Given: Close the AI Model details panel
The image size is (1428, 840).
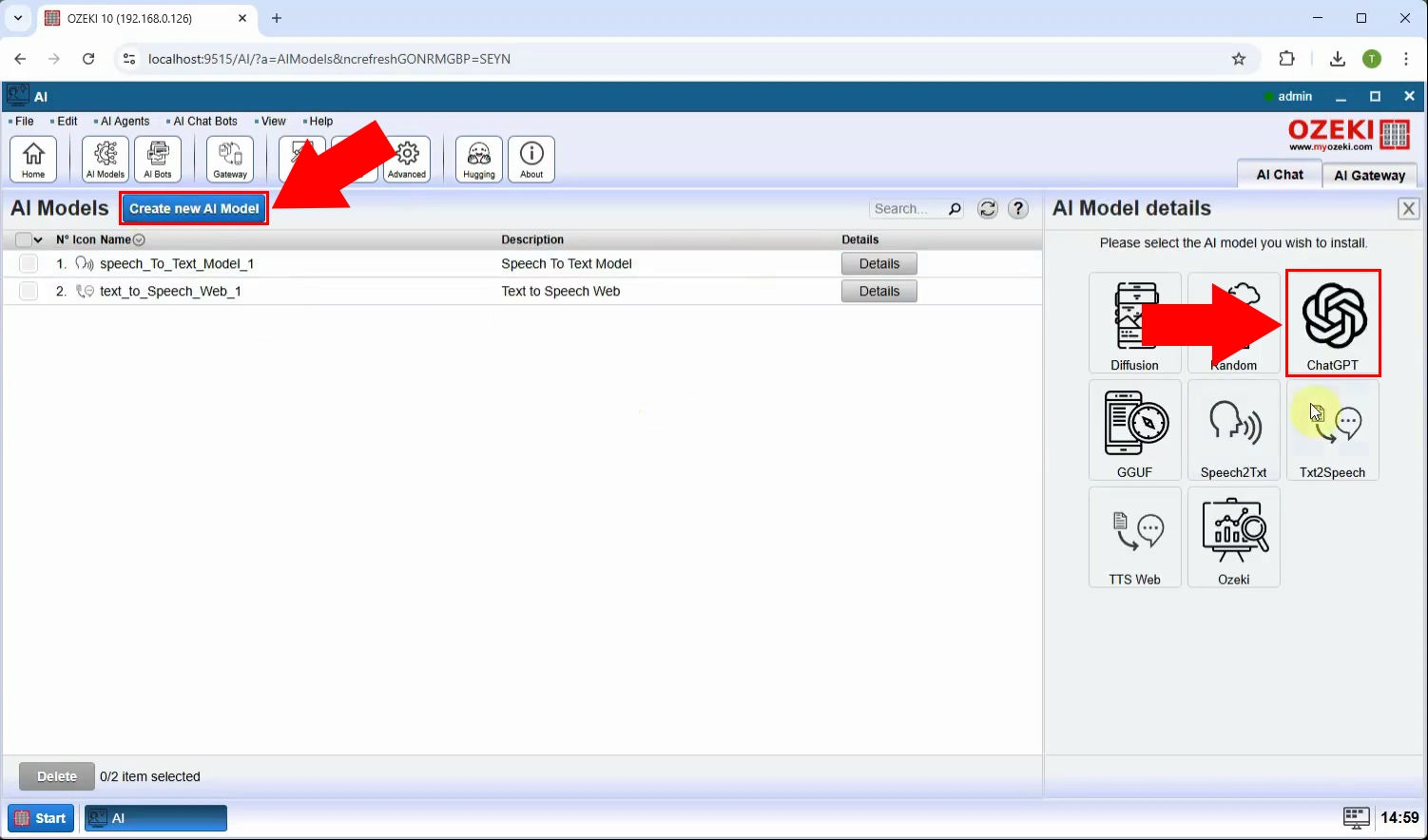Looking at the screenshot, I should tap(1409, 209).
